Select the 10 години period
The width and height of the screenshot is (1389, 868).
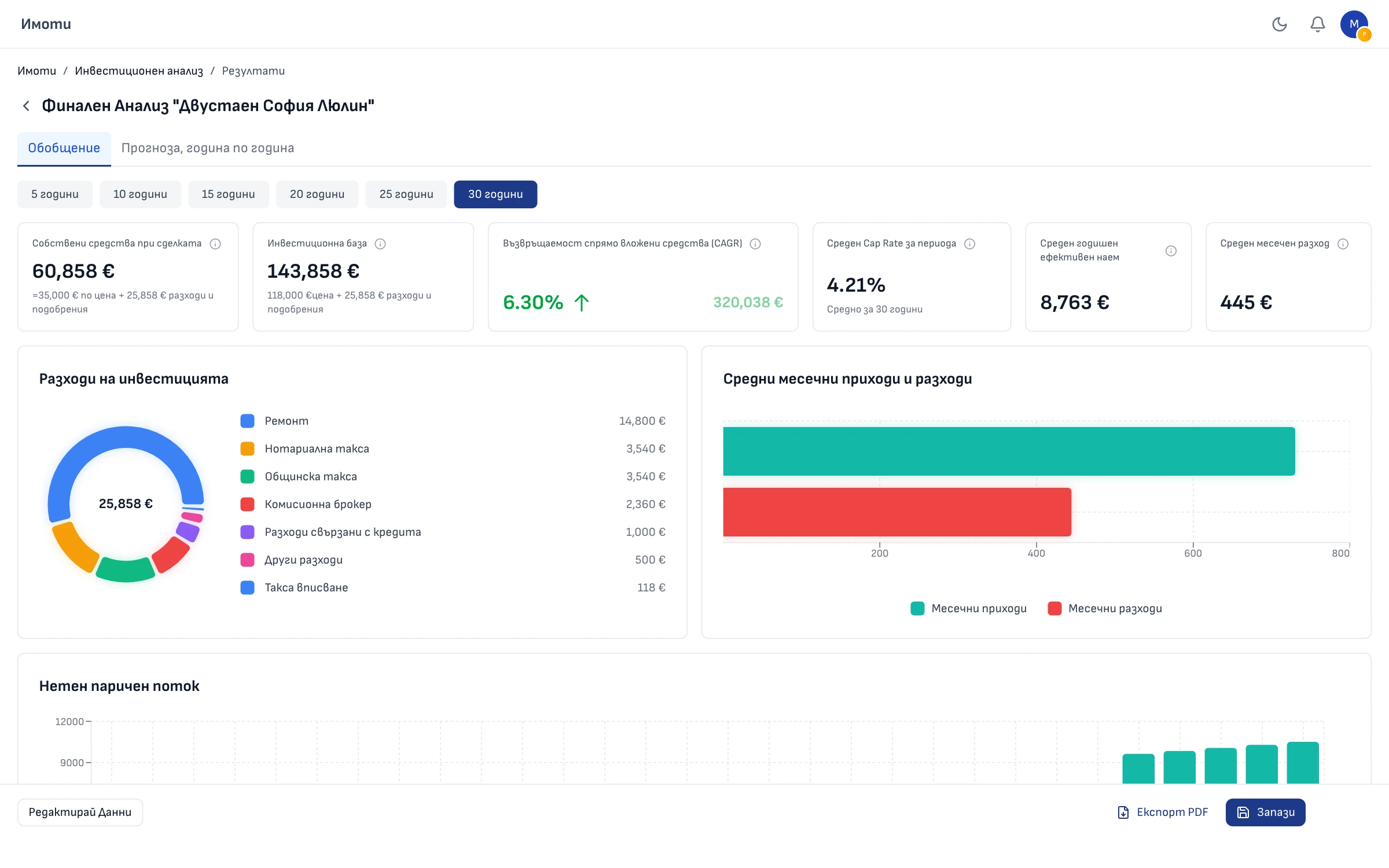point(140,194)
